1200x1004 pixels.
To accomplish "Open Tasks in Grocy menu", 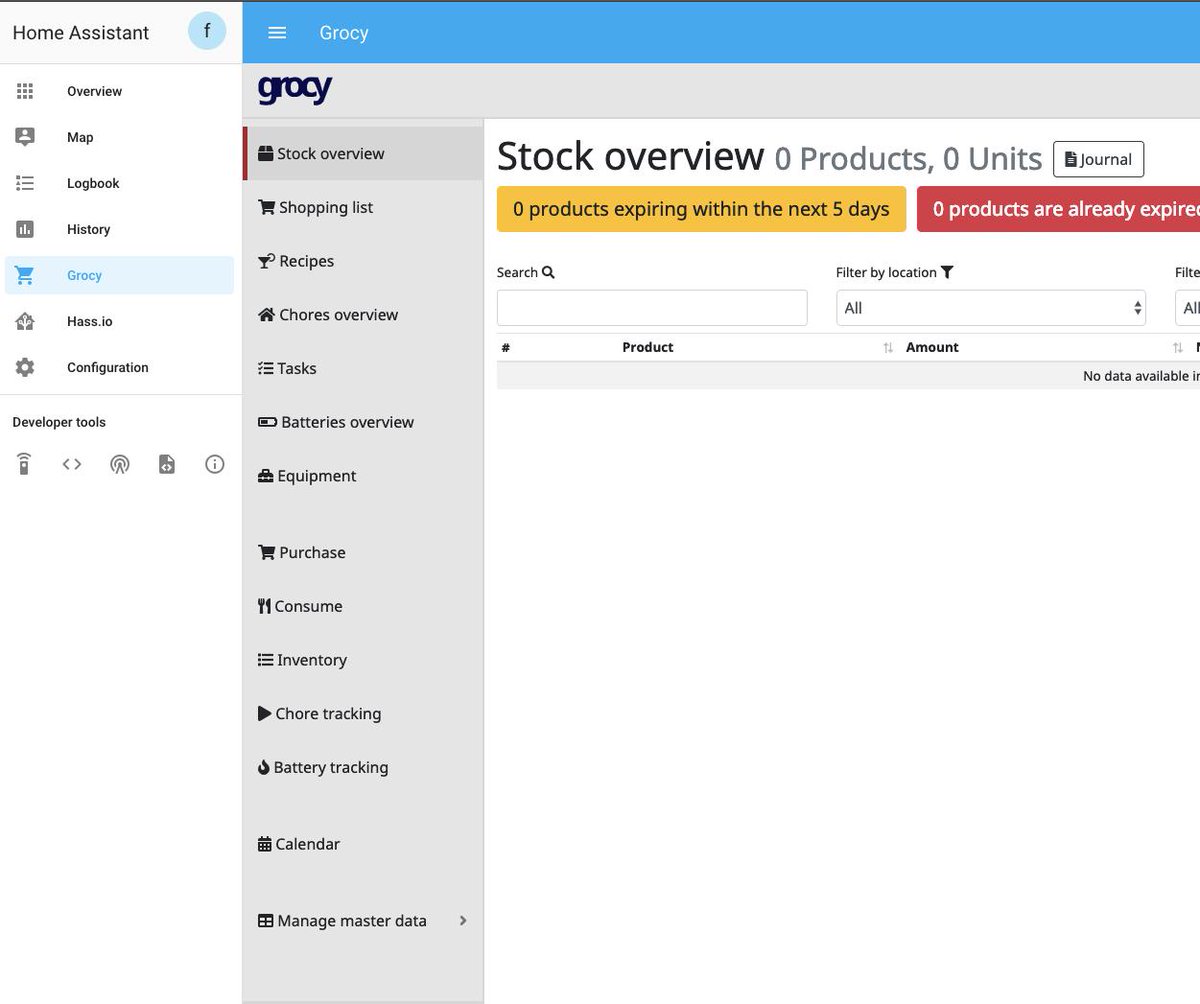I will tap(363, 368).
